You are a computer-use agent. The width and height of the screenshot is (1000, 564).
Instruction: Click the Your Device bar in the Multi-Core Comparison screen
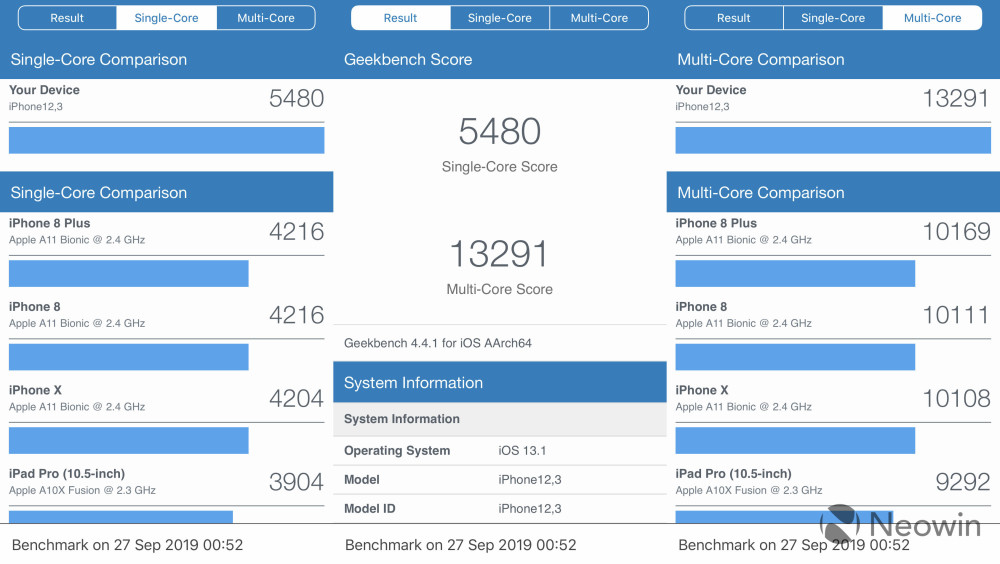[833, 140]
